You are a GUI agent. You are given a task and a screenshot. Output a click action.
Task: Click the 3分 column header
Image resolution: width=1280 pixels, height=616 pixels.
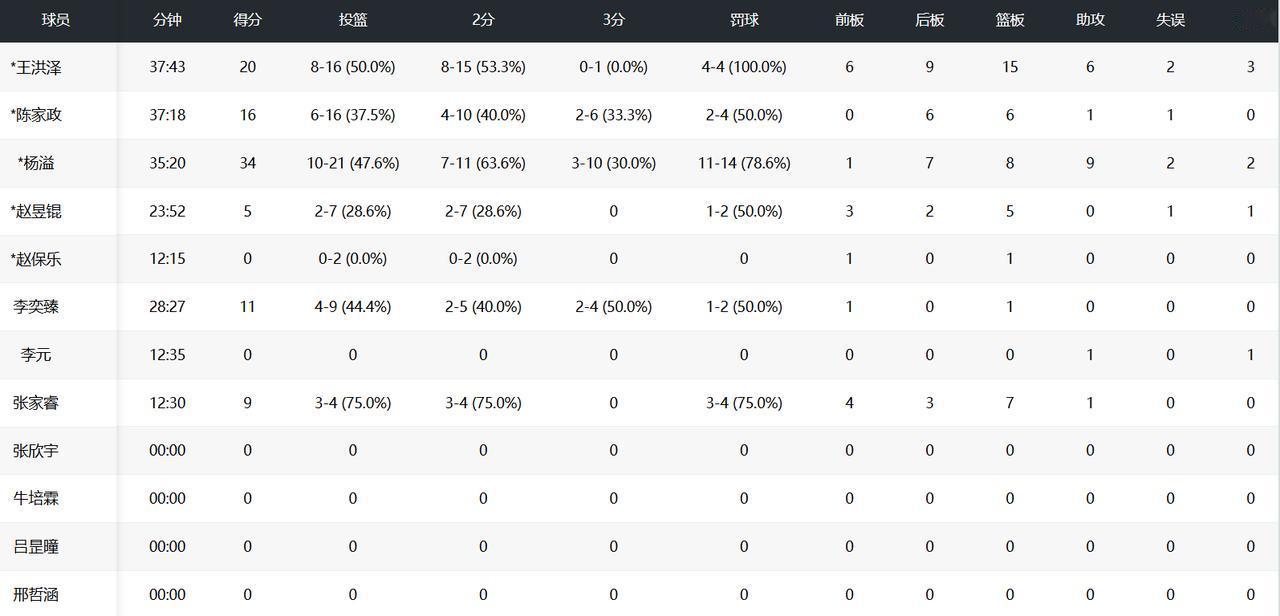(613, 20)
